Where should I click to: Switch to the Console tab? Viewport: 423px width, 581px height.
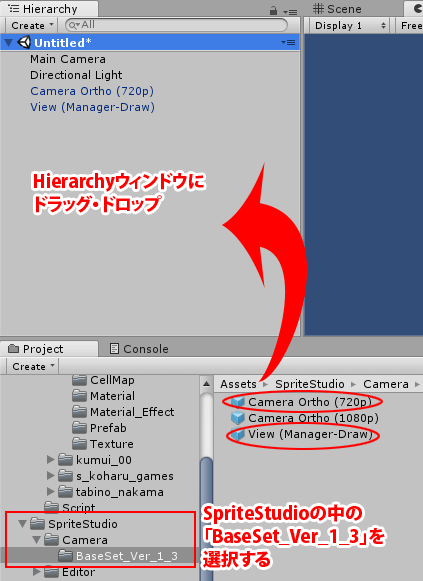(139, 349)
